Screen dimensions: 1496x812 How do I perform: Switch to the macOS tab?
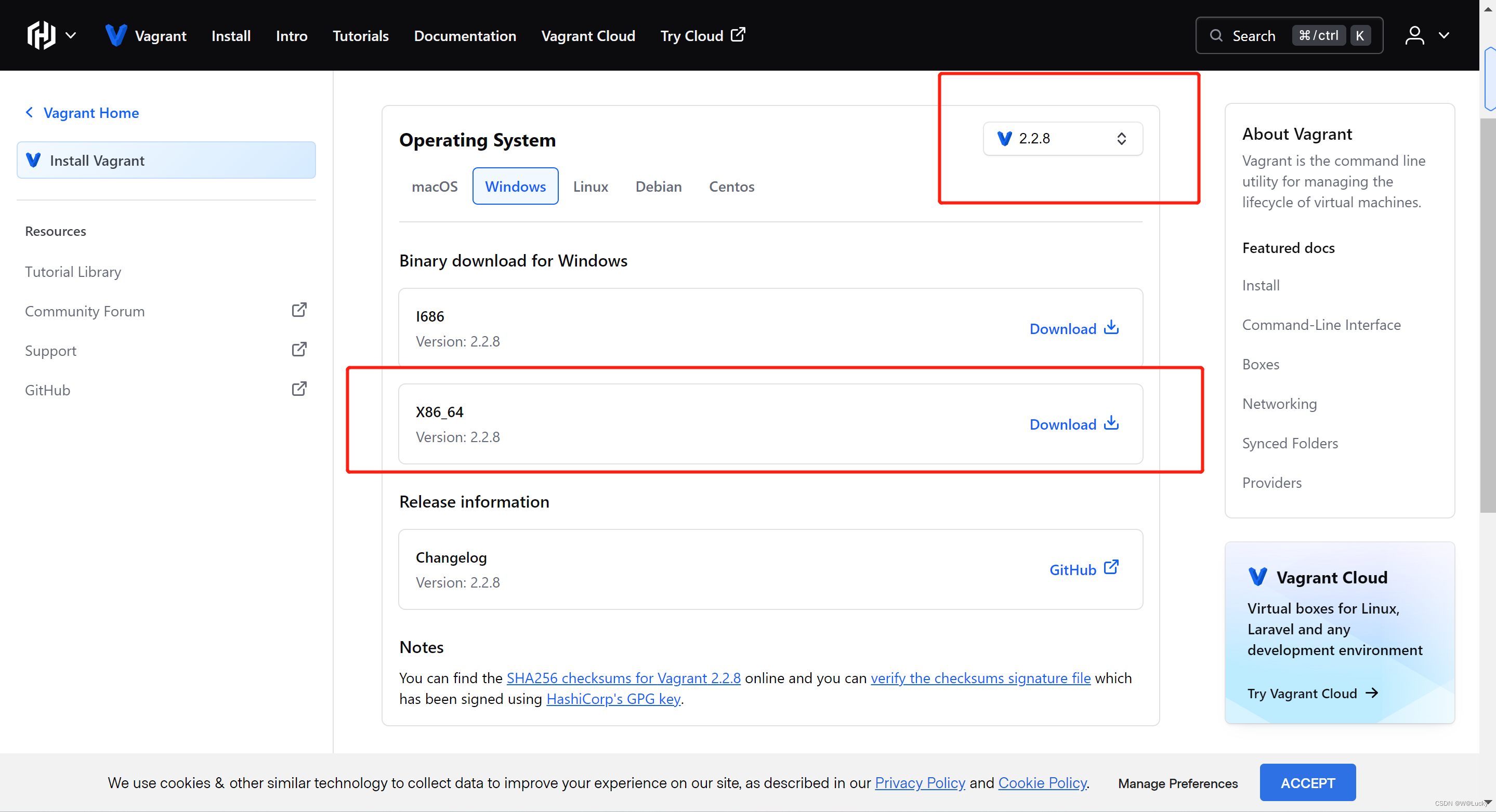[x=435, y=187]
